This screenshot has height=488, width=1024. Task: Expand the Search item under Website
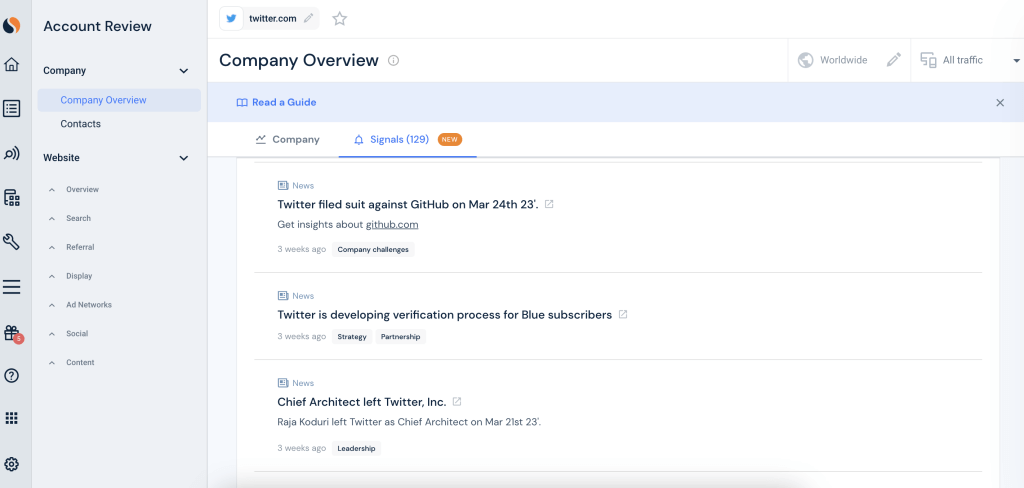(52, 218)
